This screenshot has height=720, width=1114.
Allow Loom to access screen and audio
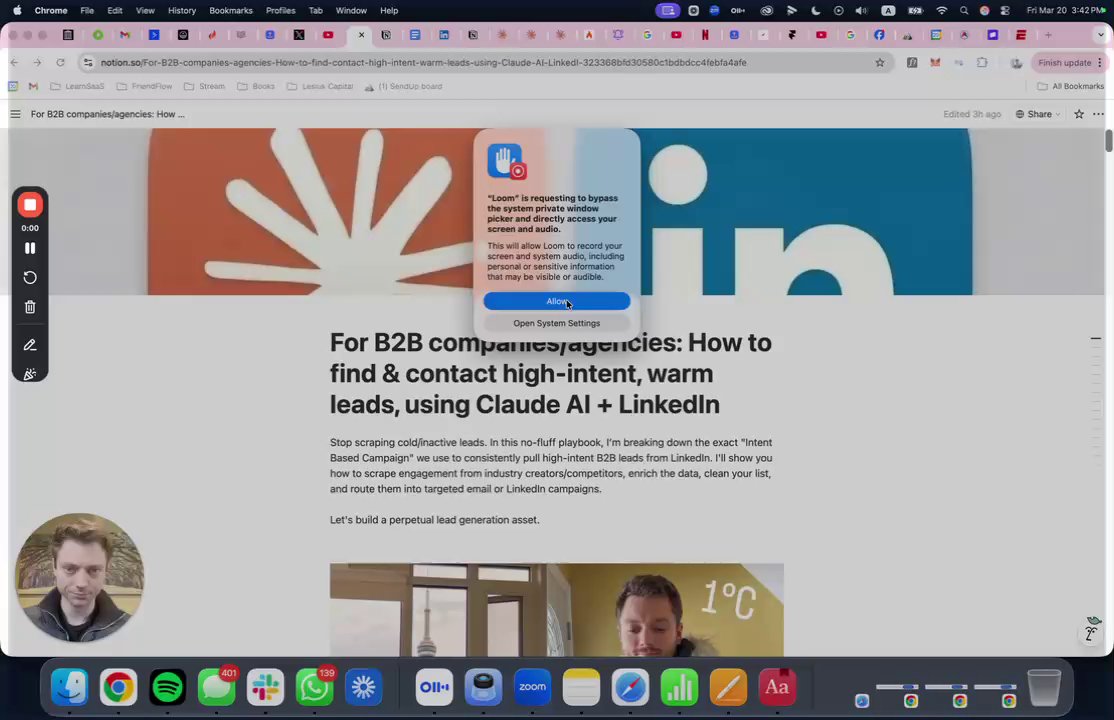tap(556, 301)
